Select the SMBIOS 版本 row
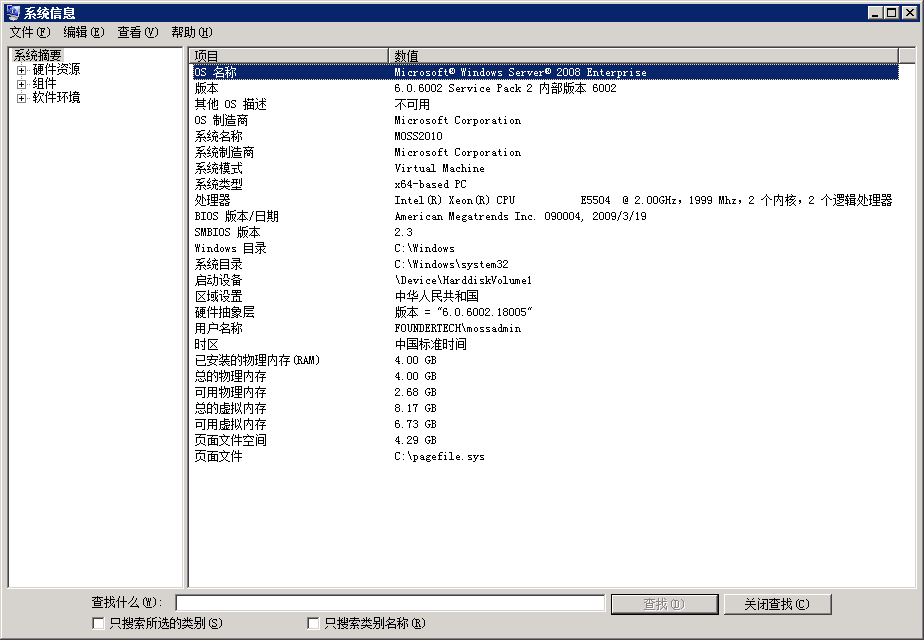 click(545, 232)
